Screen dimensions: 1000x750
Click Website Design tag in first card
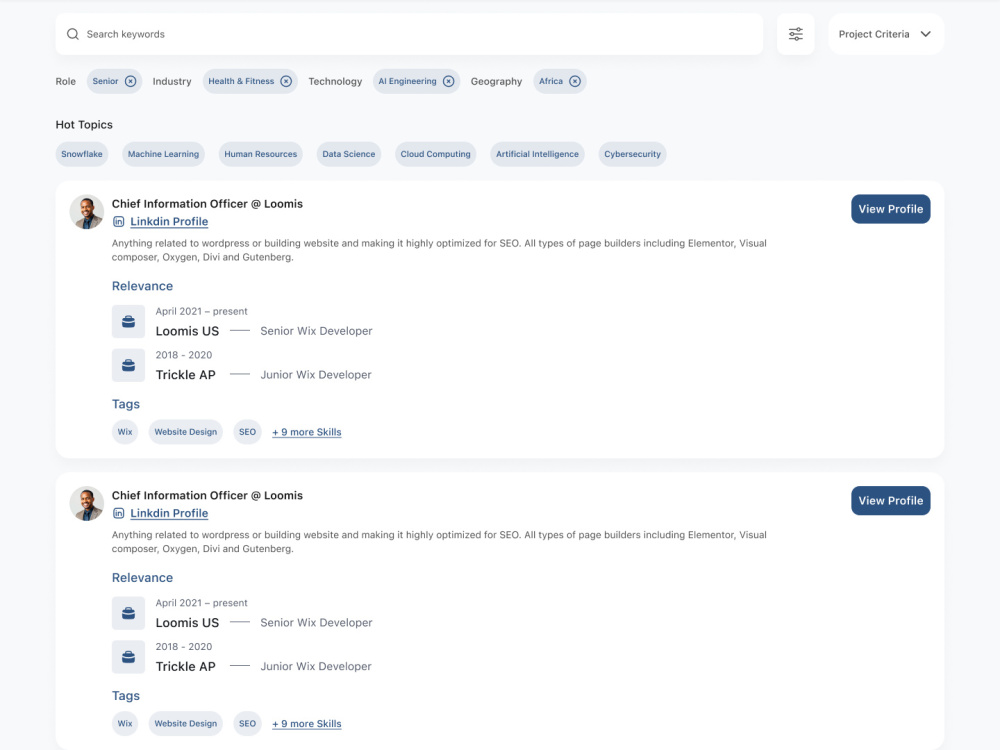(186, 432)
